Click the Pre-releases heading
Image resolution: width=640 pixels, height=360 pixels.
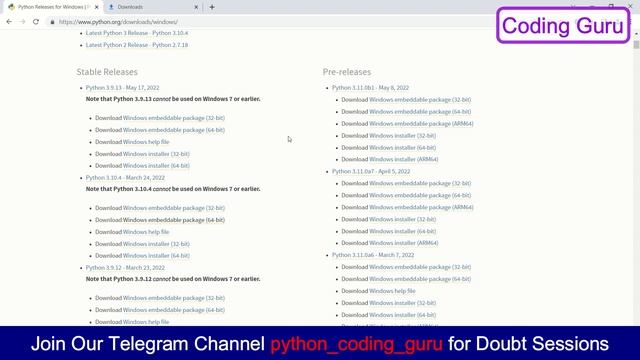(x=347, y=72)
